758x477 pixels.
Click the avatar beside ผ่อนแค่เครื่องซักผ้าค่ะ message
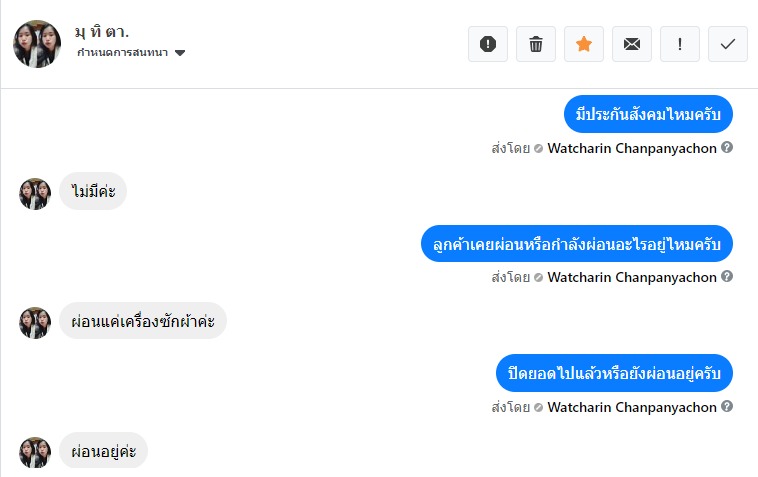pyautogui.click(x=35, y=322)
